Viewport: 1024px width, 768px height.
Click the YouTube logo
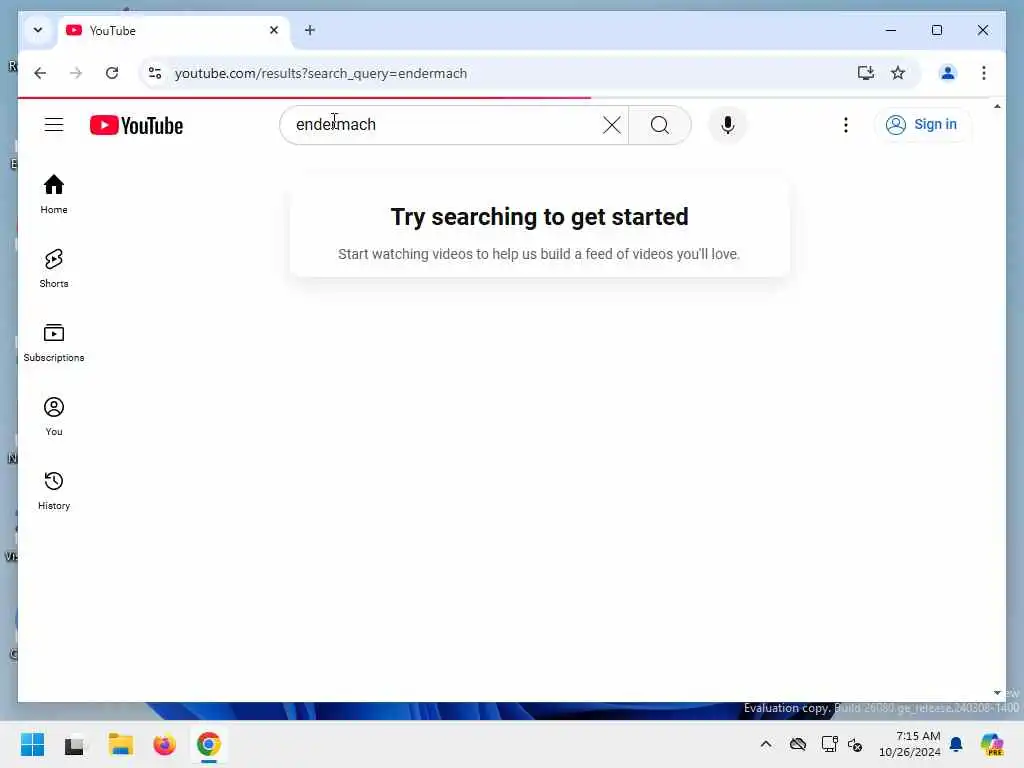click(x=136, y=125)
